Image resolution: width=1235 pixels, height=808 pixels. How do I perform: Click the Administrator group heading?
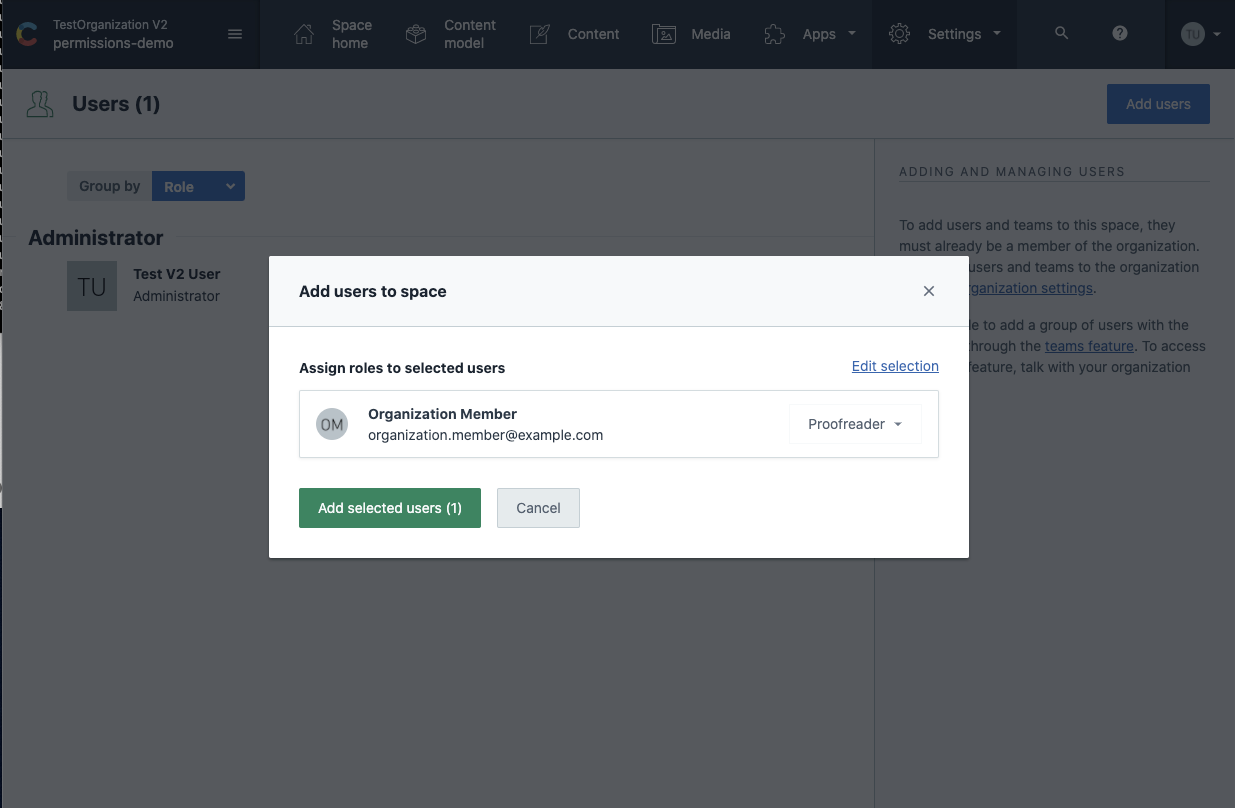(x=96, y=238)
